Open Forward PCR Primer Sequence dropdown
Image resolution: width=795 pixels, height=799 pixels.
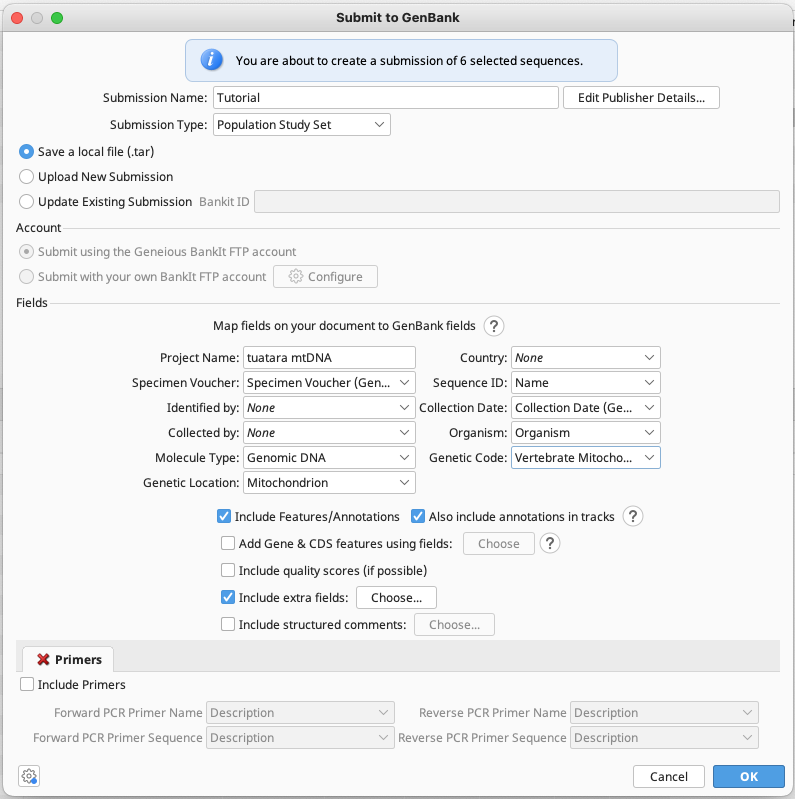pos(300,738)
